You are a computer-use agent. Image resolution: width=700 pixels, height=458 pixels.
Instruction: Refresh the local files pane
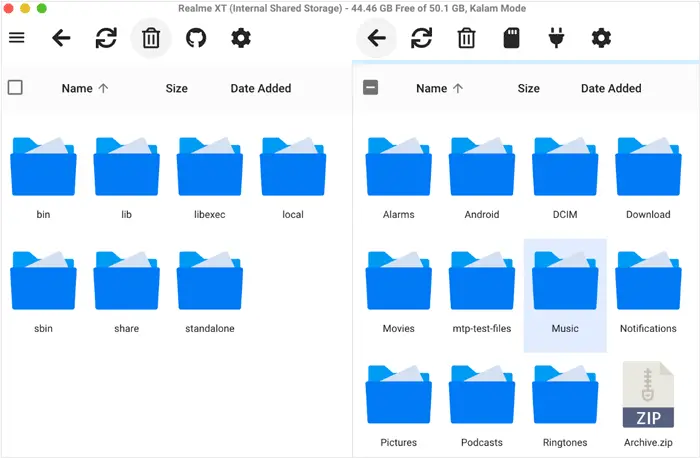(x=106, y=38)
